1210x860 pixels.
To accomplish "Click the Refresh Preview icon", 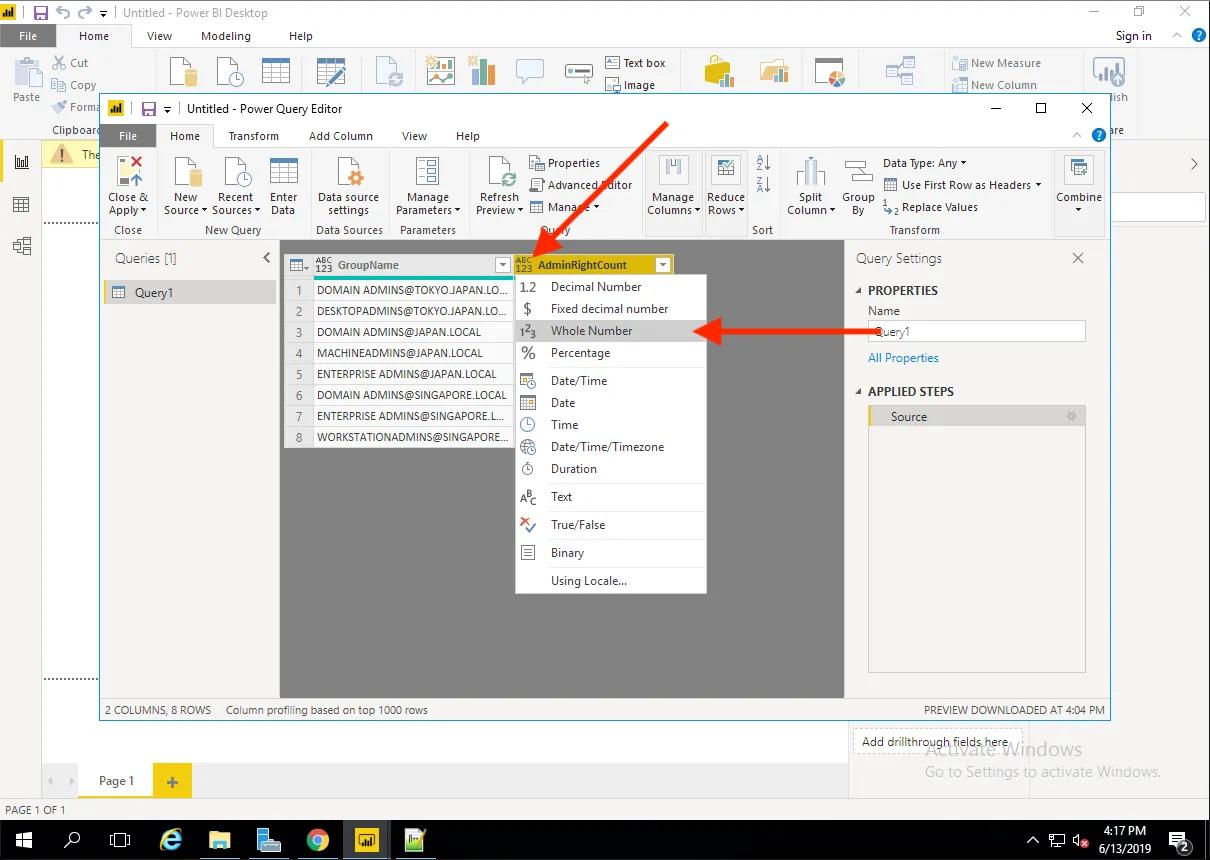I will [500, 172].
